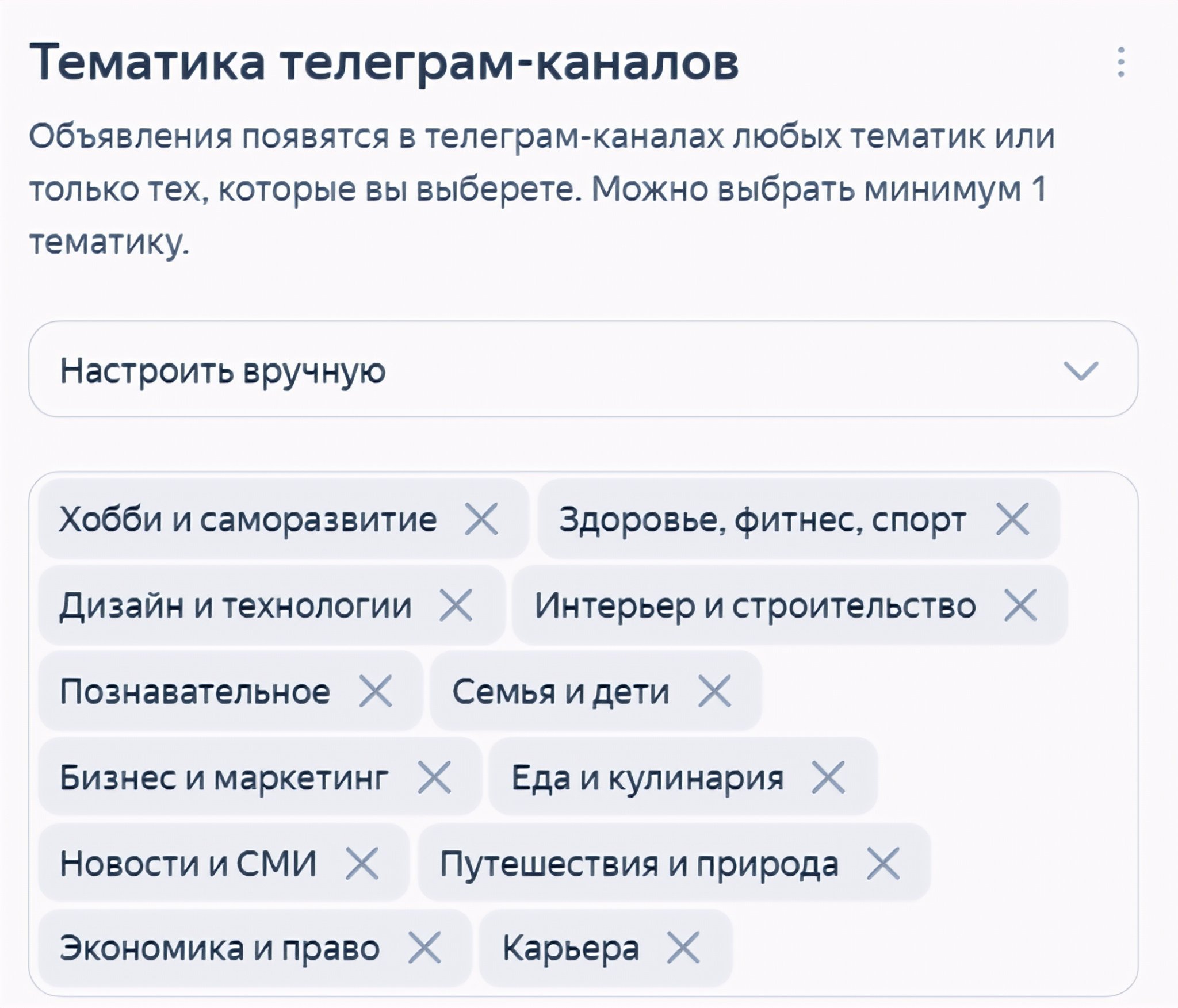Remove the Хобби и саморазвитие tag
The height and width of the screenshot is (1008, 1178).
click(481, 519)
